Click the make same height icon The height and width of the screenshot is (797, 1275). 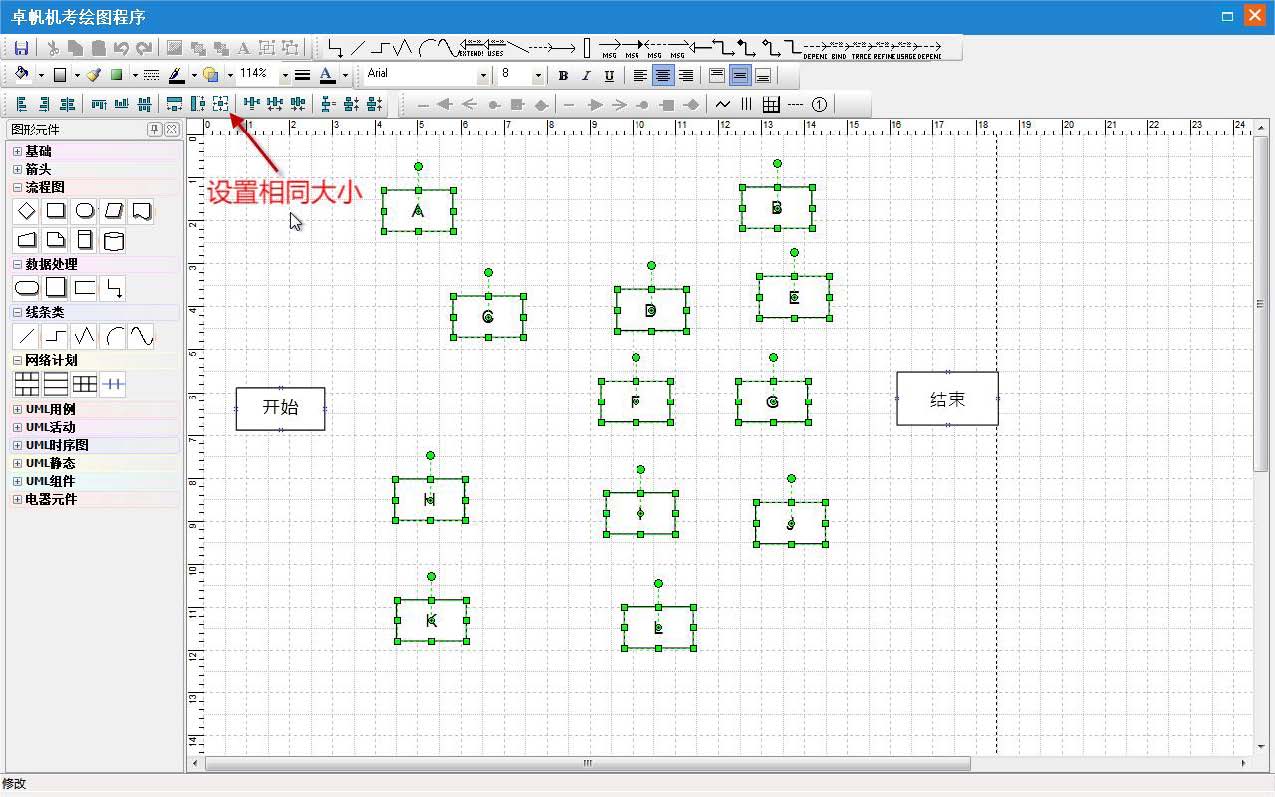[x=198, y=104]
